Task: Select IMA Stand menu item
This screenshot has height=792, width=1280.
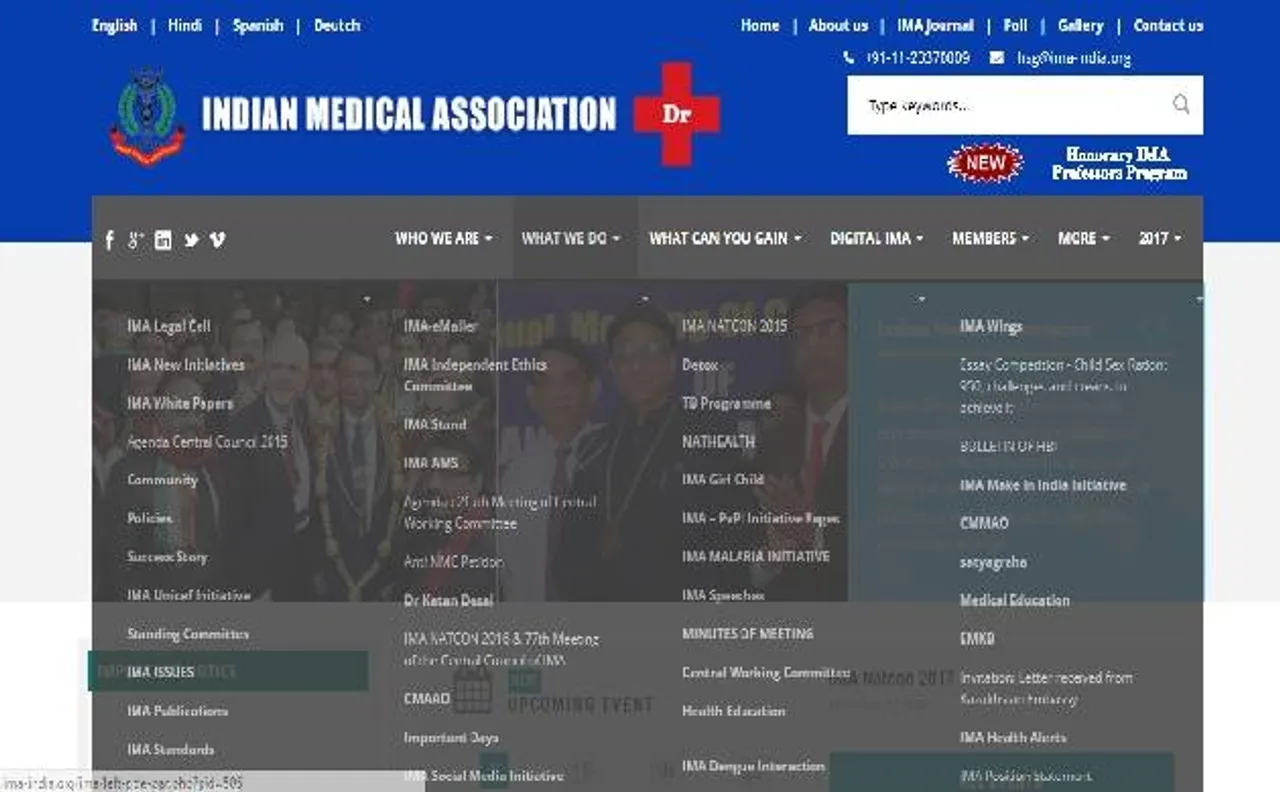Action: 435,424
